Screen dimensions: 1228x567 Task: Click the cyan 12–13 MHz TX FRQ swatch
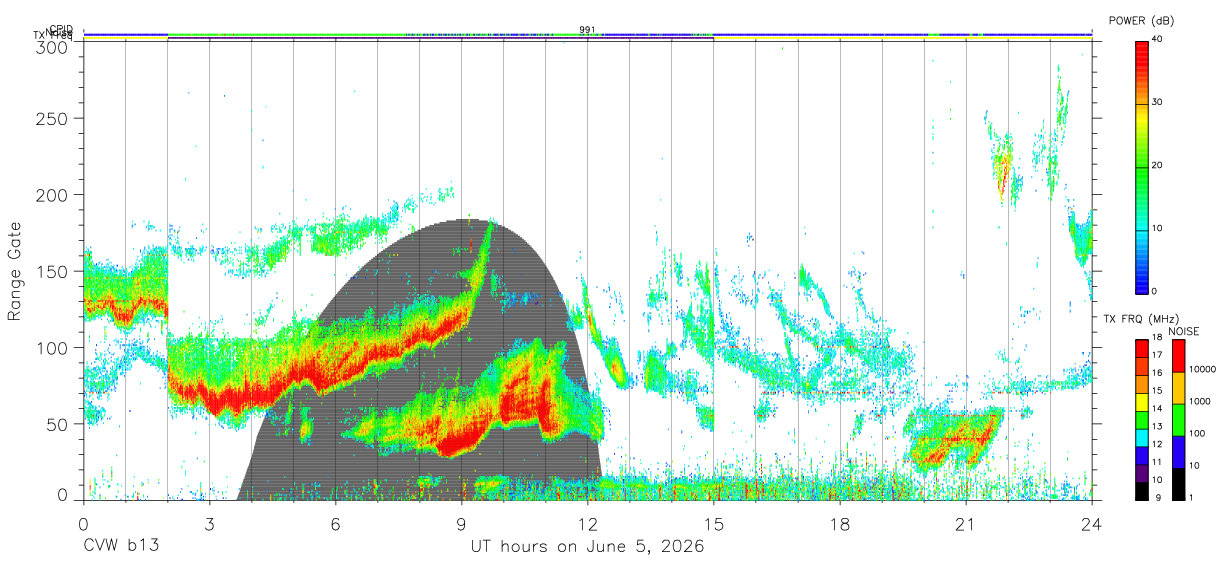pyautogui.click(x=1143, y=438)
